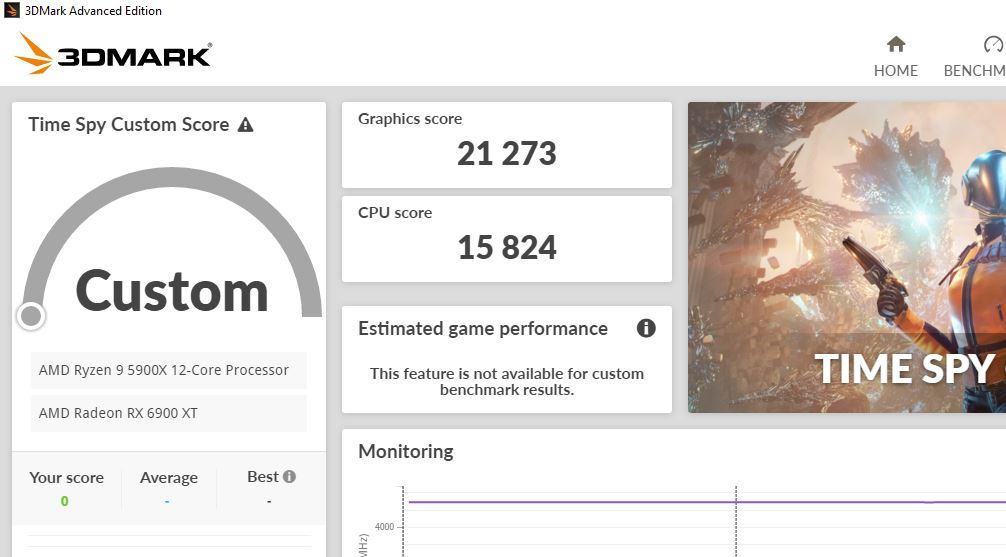Click the info icon for Estimated game performance

point(646,328)
